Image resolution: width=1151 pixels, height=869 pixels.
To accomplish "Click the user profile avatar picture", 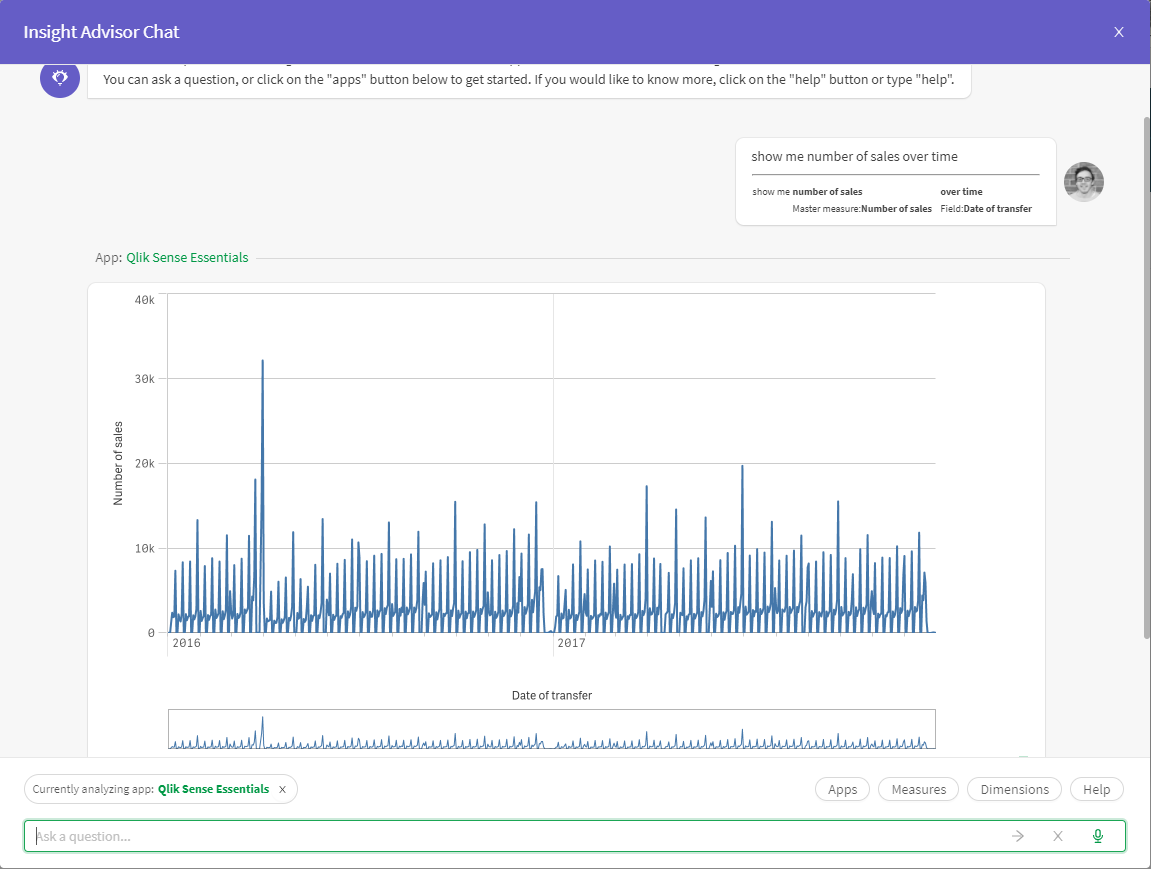I will pyautogui.click(x=1084, y=182).
